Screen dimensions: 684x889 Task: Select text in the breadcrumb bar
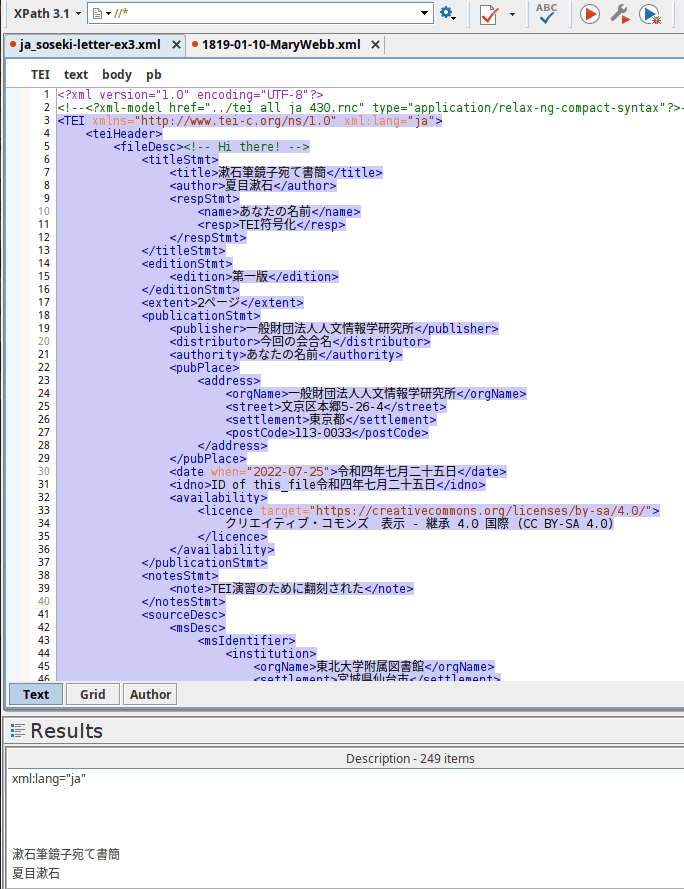(x=75, y=75)
